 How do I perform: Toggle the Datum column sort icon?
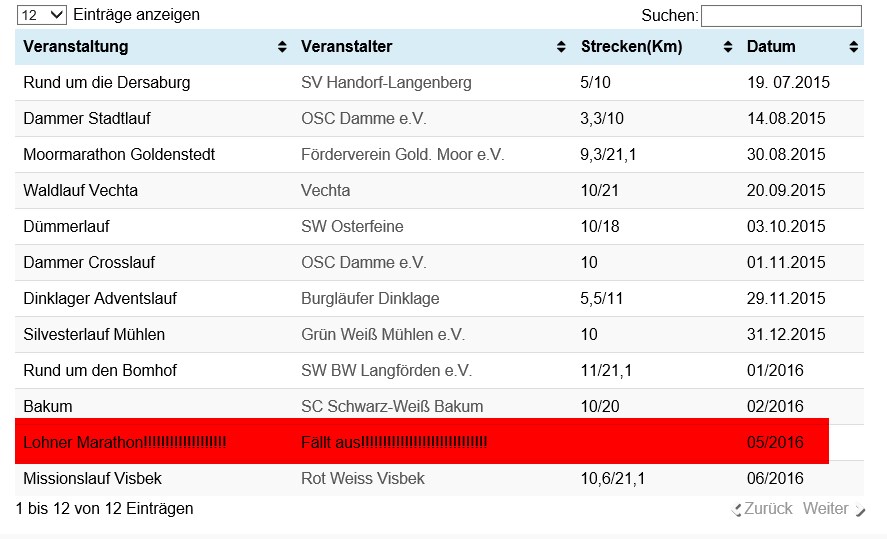click(x=854, y=47)
